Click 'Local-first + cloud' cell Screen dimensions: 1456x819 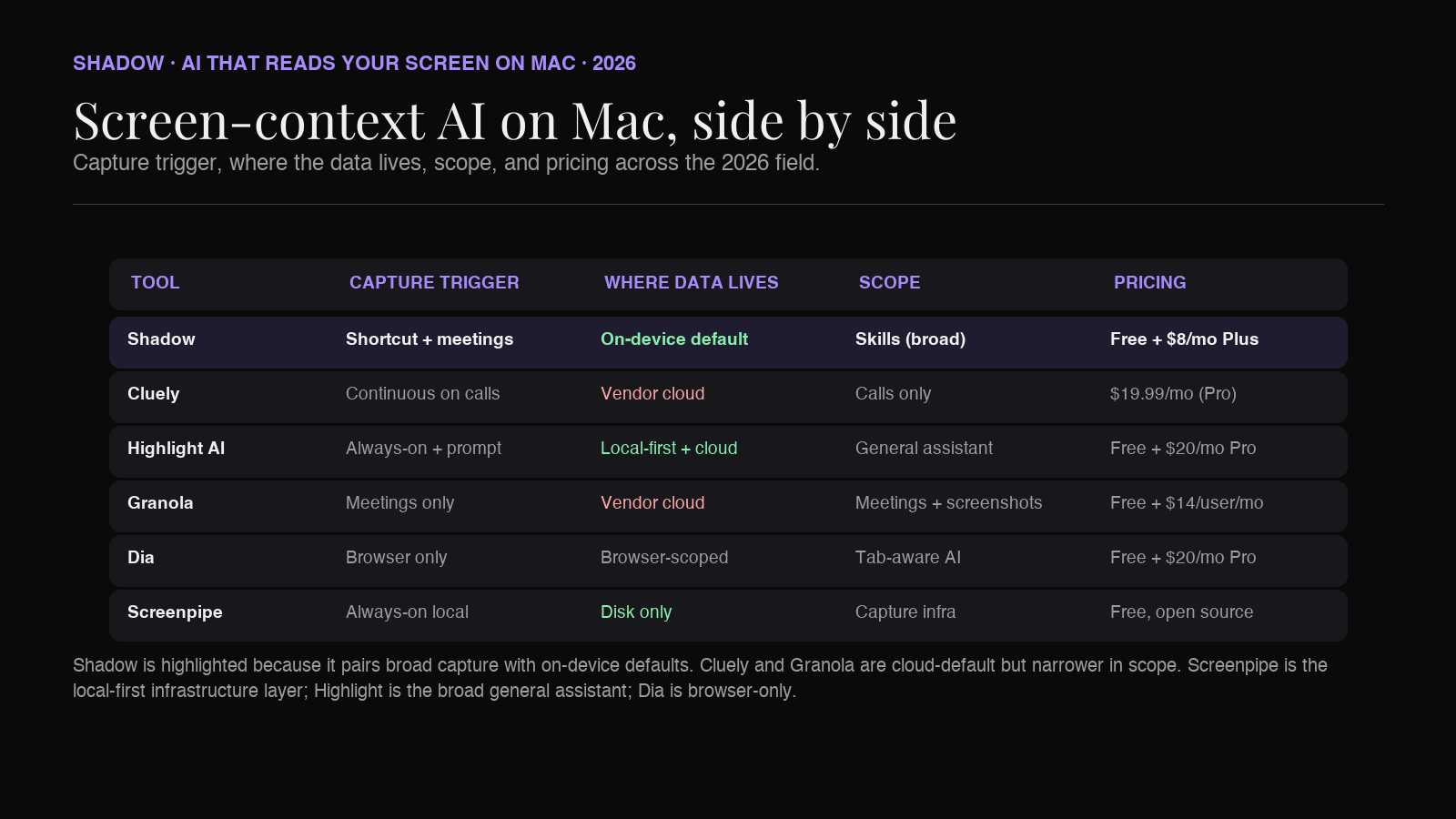669,449
